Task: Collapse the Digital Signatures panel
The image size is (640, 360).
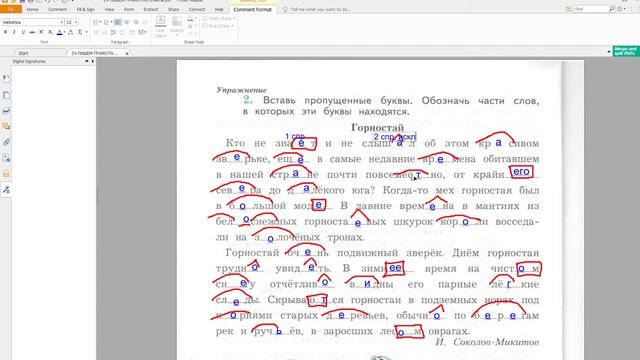Action: pyautogui.click(x=92, y=61)
